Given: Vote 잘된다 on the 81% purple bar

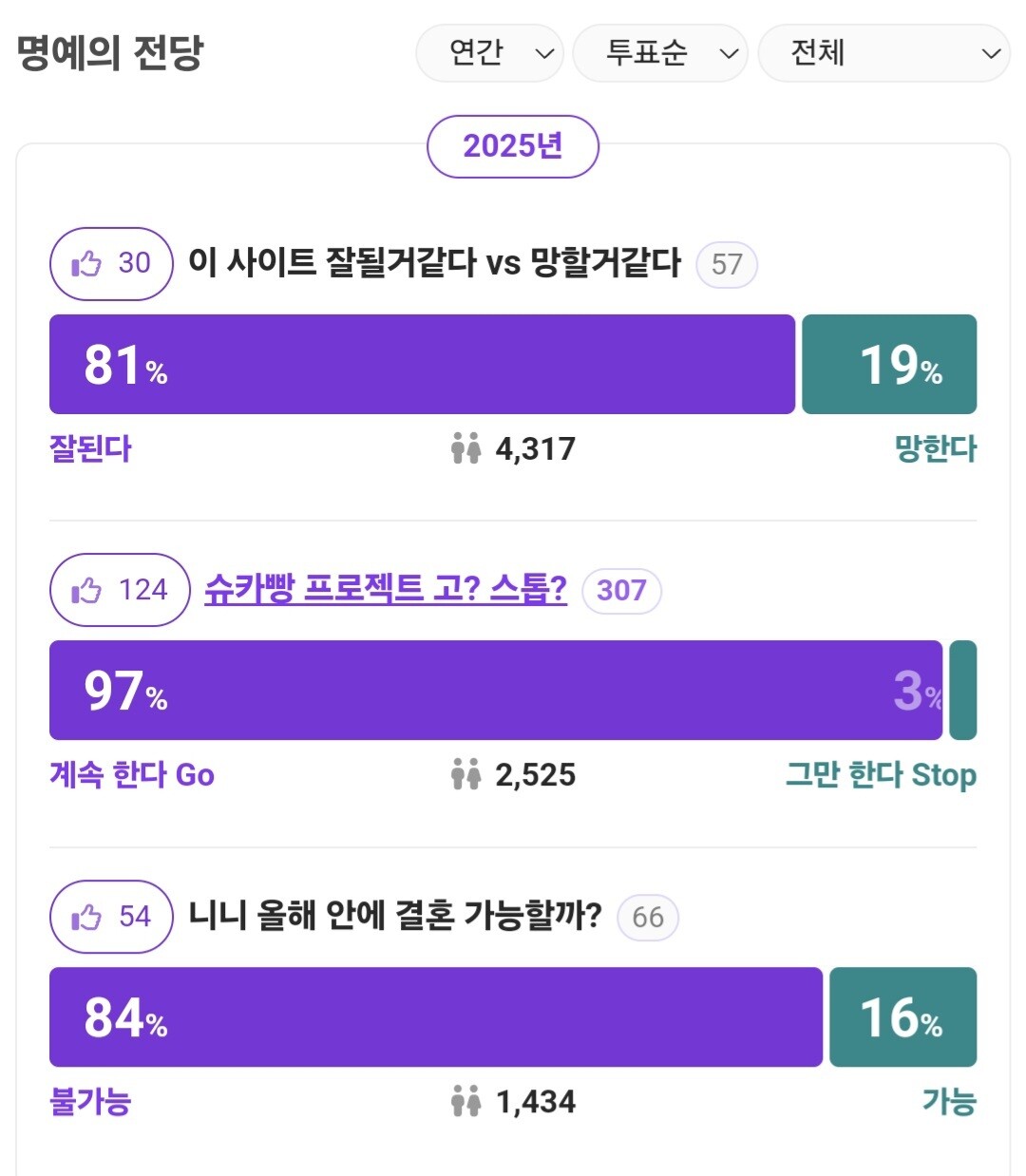Looking at the screenshot, I should [x=422, y=364].
